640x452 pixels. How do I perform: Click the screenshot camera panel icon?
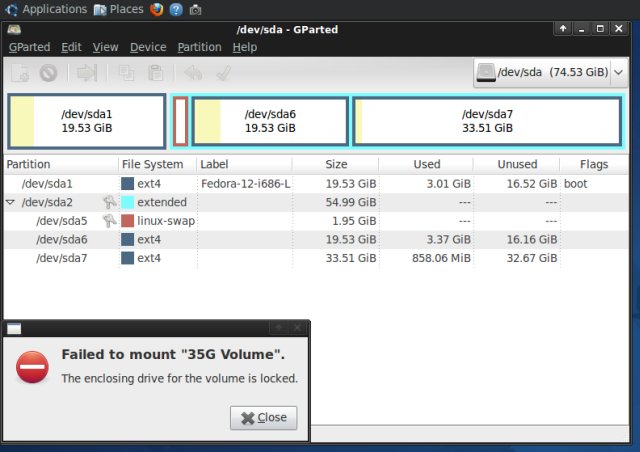pyautogui.click(x=195, y=10)
